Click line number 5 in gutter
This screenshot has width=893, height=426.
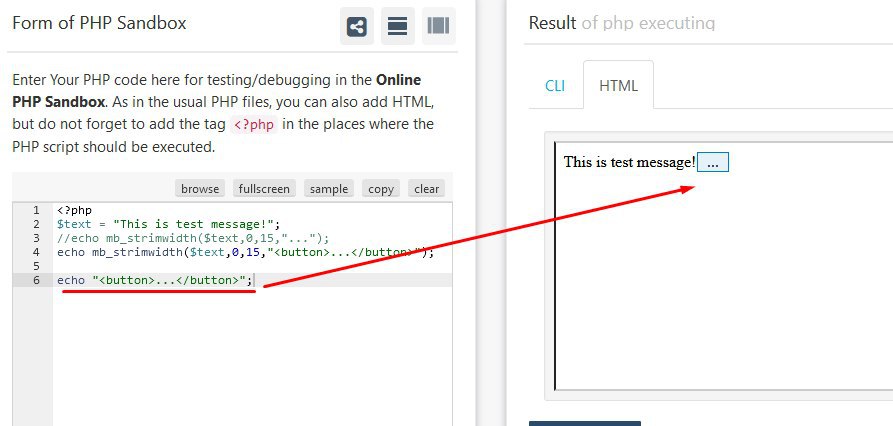(36, 266)
